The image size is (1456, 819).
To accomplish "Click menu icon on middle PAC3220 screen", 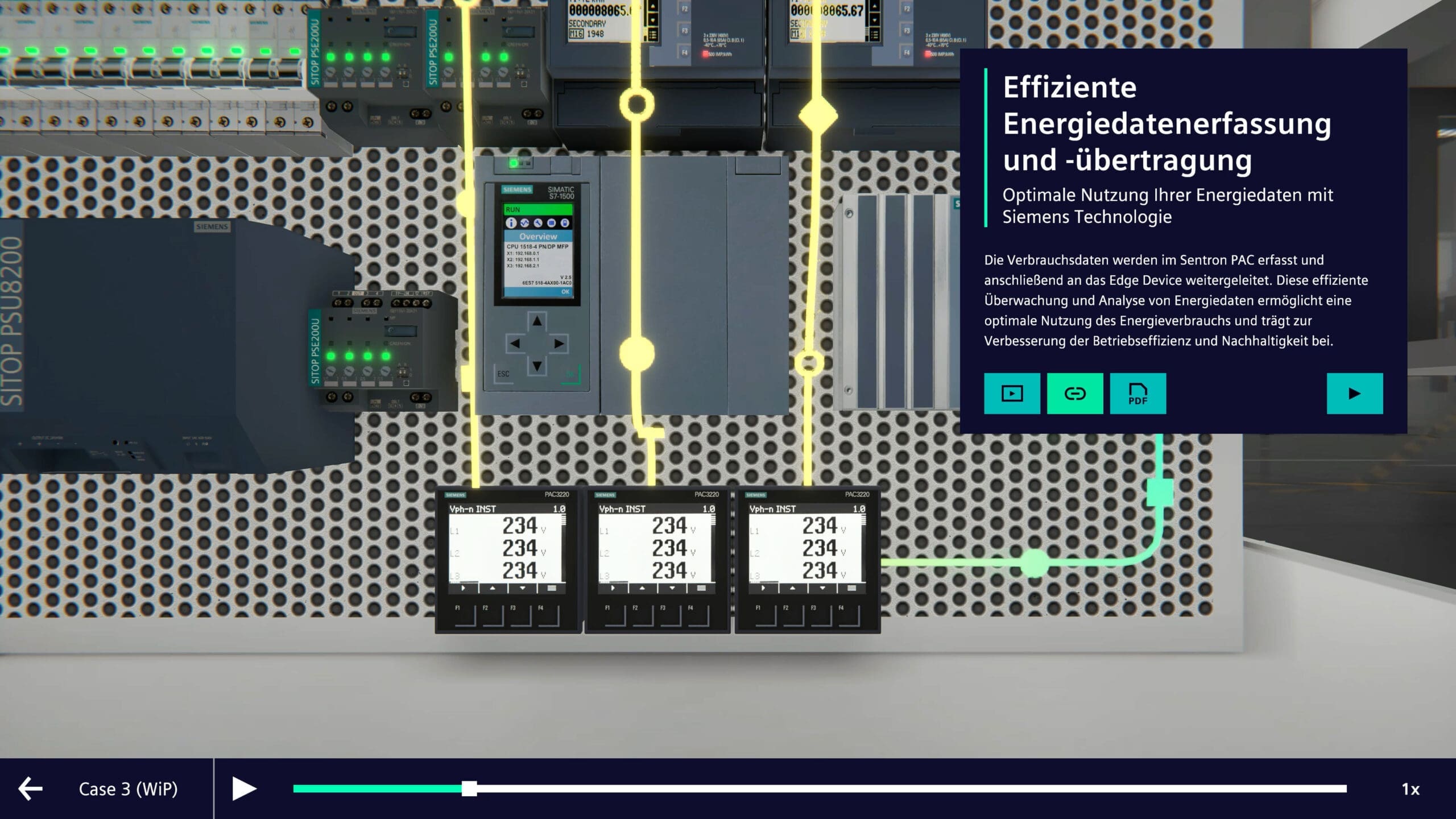I will tap(701, 588).
